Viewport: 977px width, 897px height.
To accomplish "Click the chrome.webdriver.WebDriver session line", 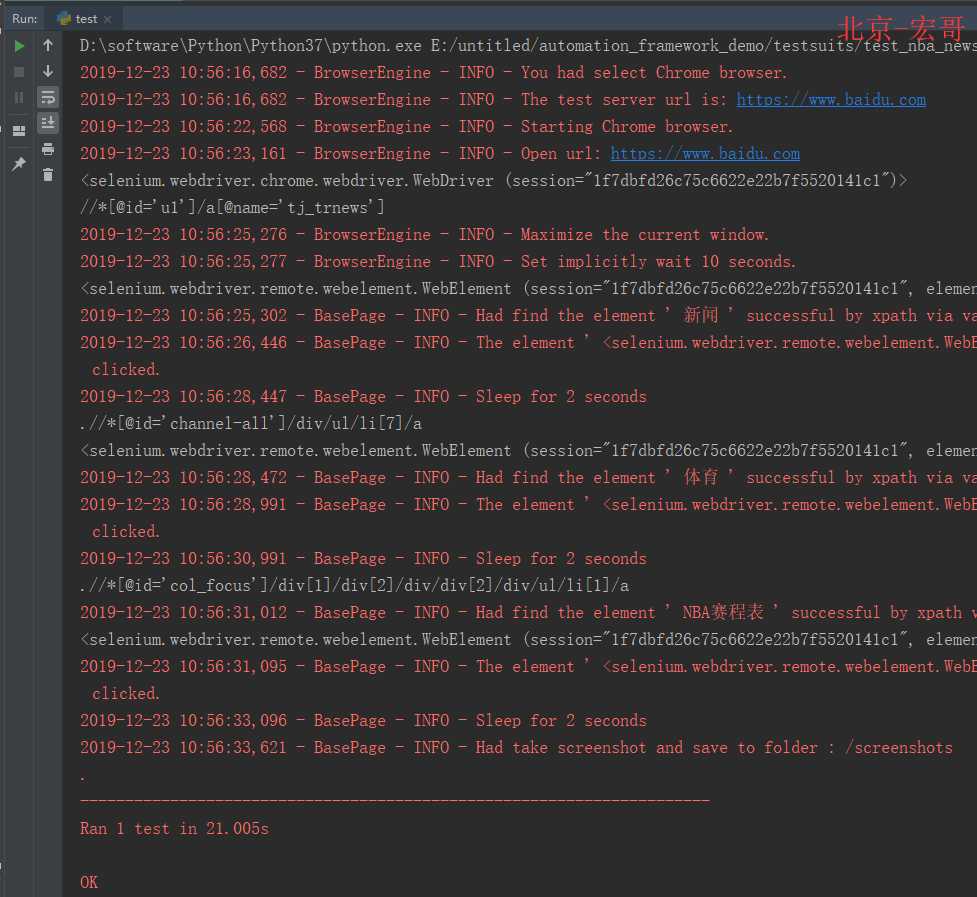I will tap(493, 181).
